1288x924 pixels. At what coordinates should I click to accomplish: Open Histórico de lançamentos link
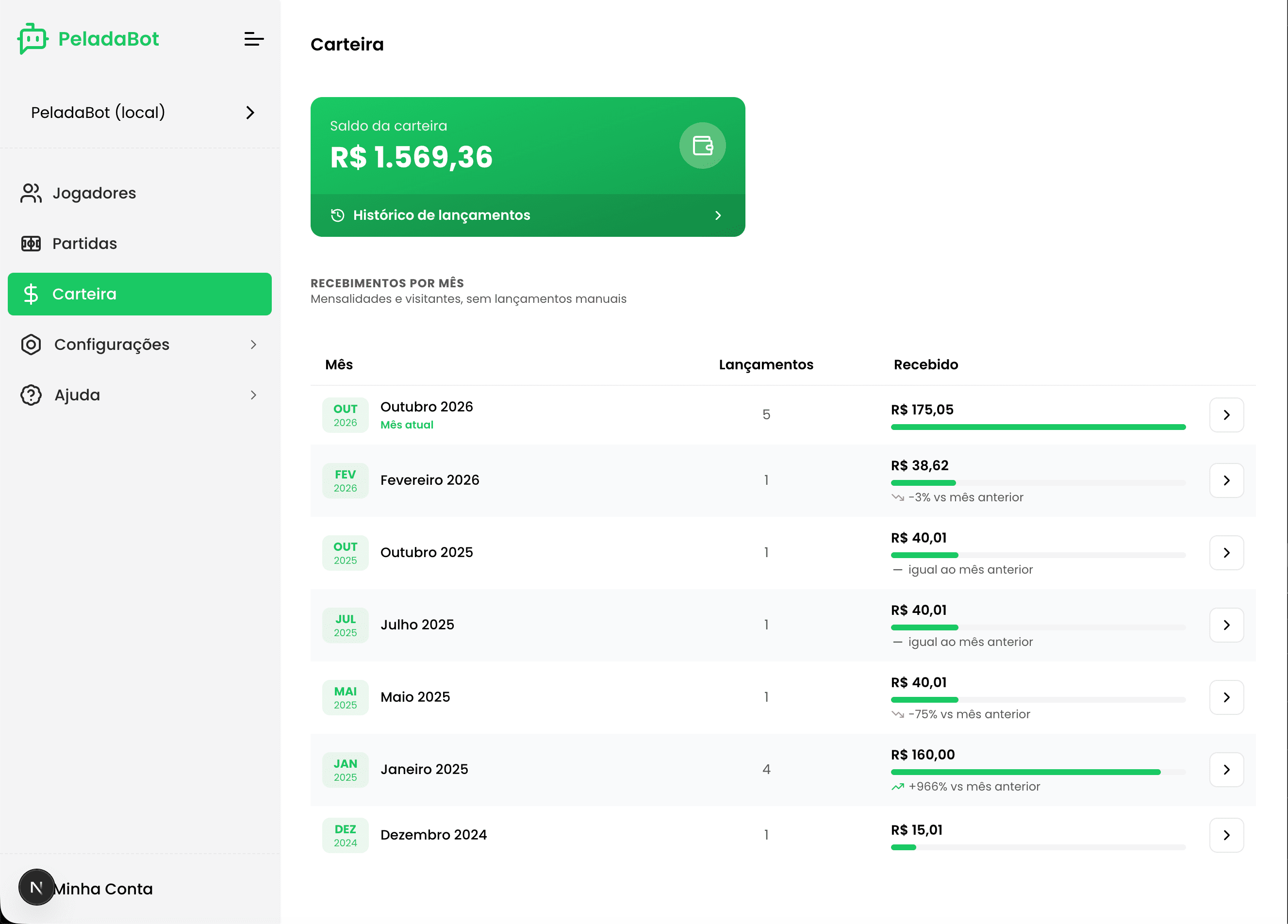point(528,215)
